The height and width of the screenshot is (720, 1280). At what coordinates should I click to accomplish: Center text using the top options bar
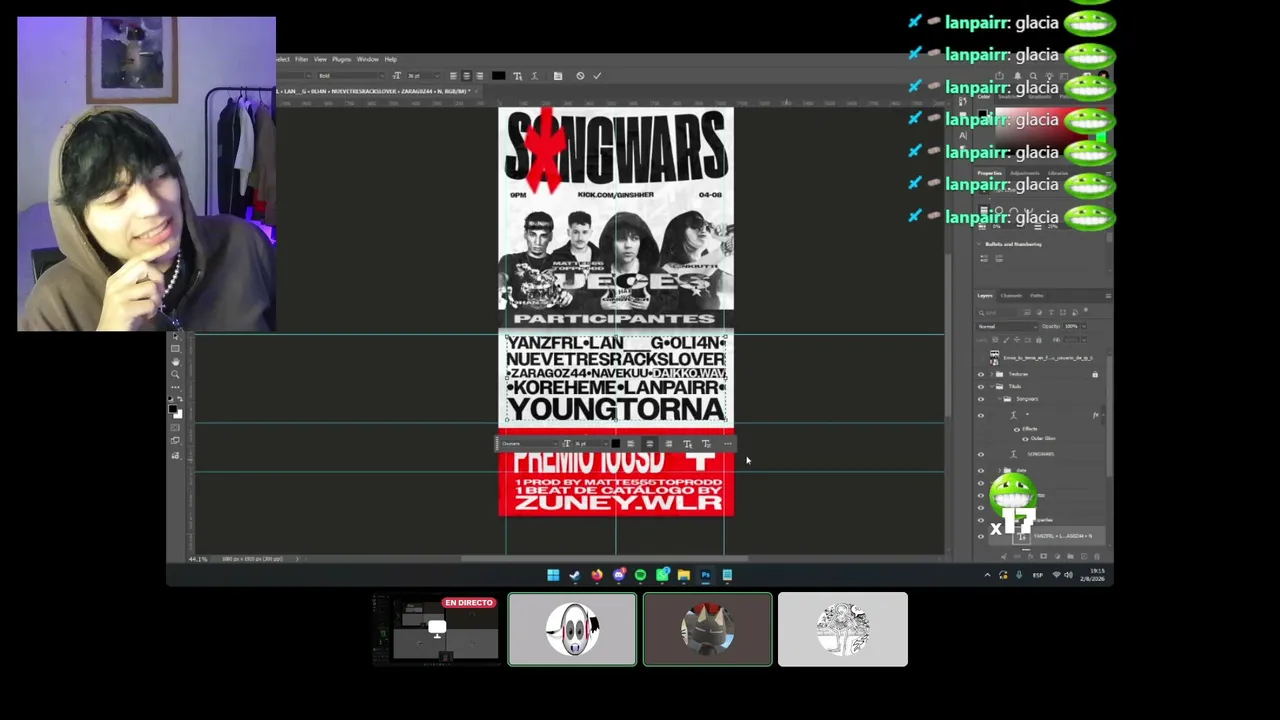(x=466, y=76)
